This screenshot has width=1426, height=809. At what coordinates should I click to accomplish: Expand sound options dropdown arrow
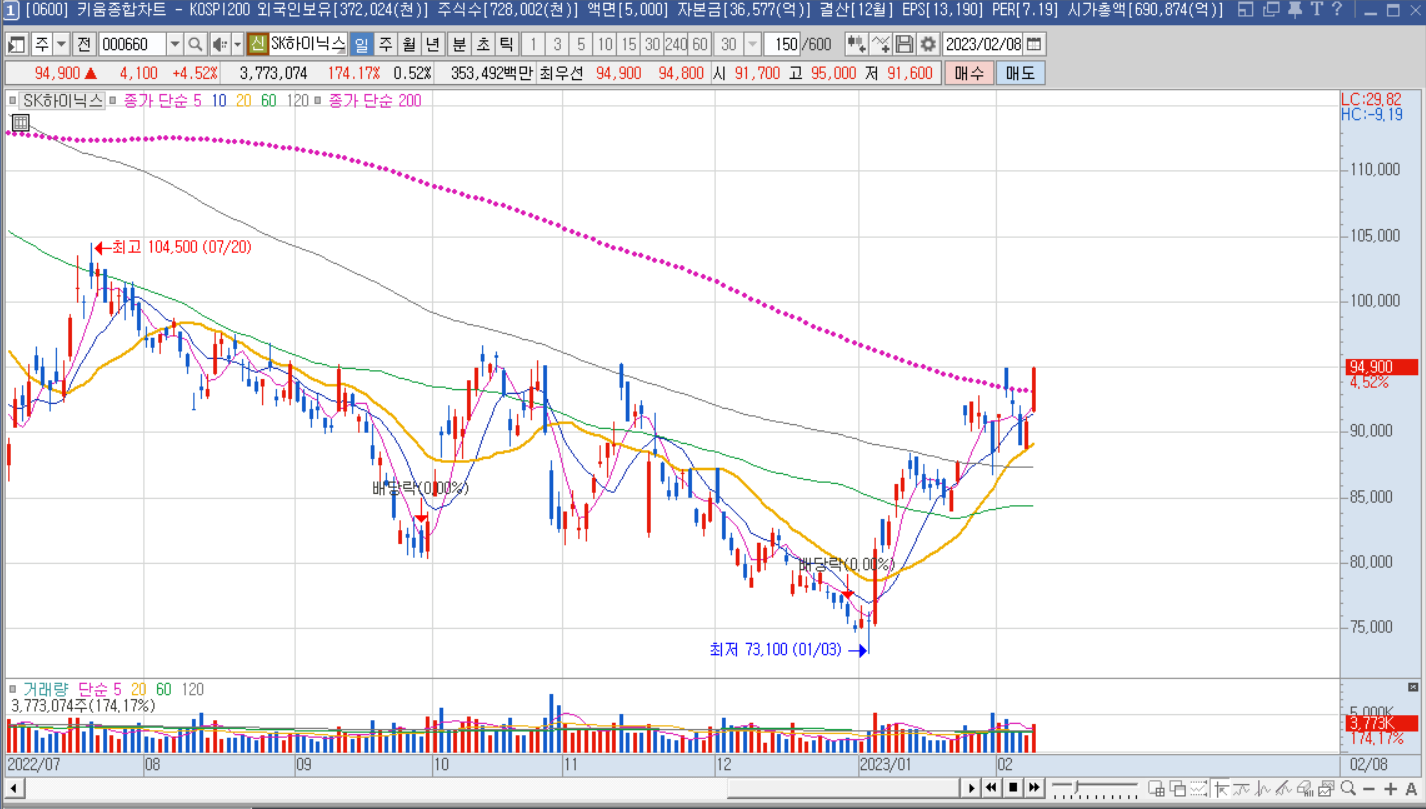(237, 44)
